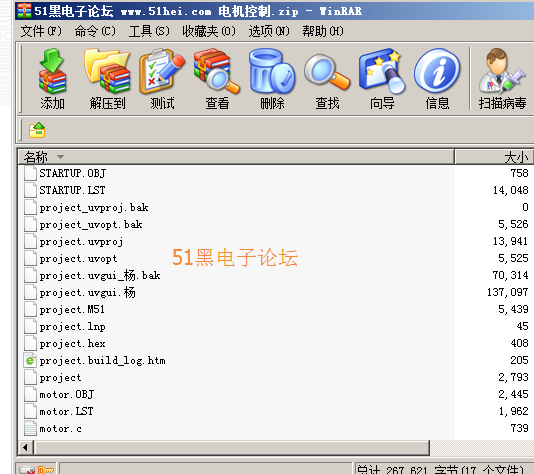Click file icon of STARTUP.OBJ
Viewport: 534px width, 474px height.
pos(30,173)
